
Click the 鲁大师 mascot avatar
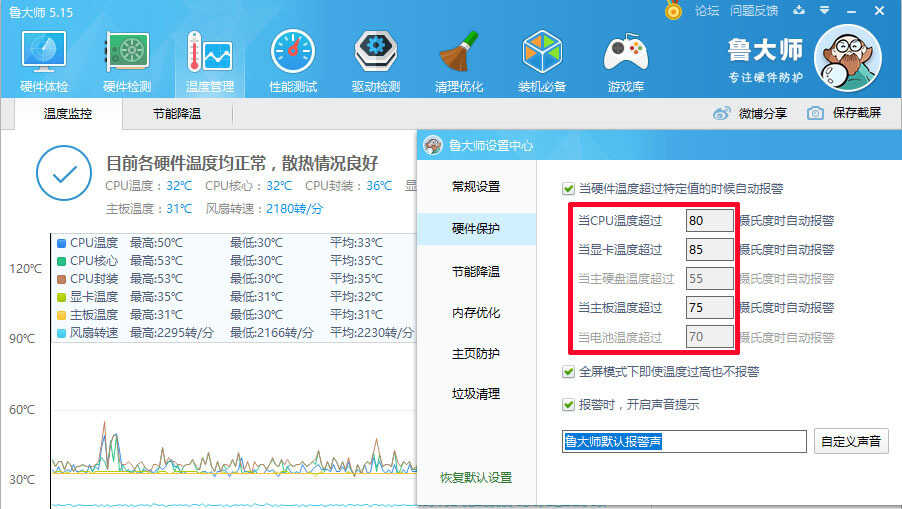pyautogui.click(x=848, y=58)
